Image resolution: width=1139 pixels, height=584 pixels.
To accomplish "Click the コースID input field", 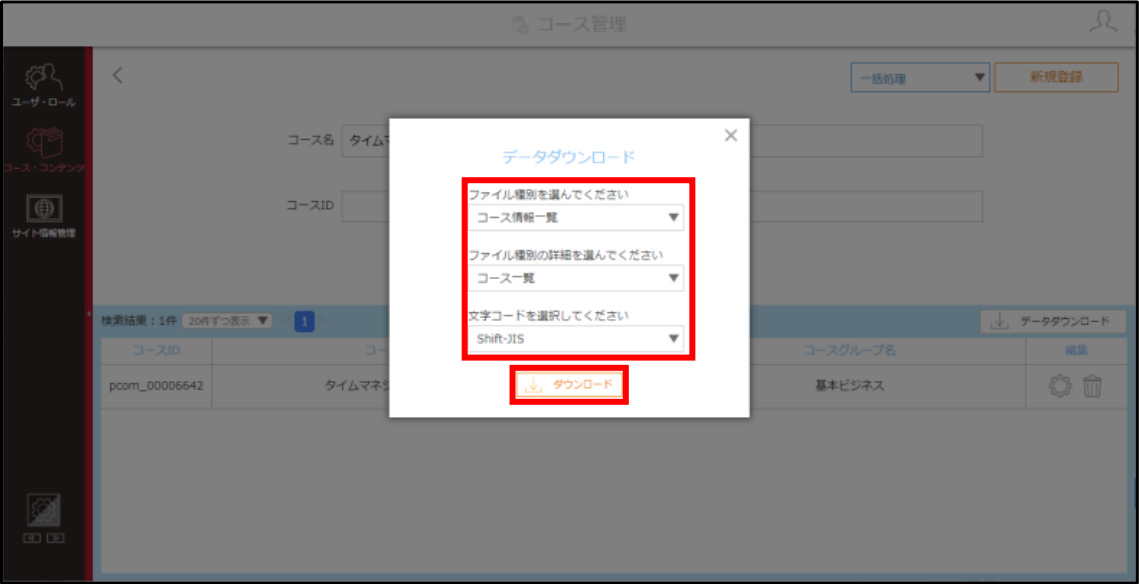I will coord(662,206).
